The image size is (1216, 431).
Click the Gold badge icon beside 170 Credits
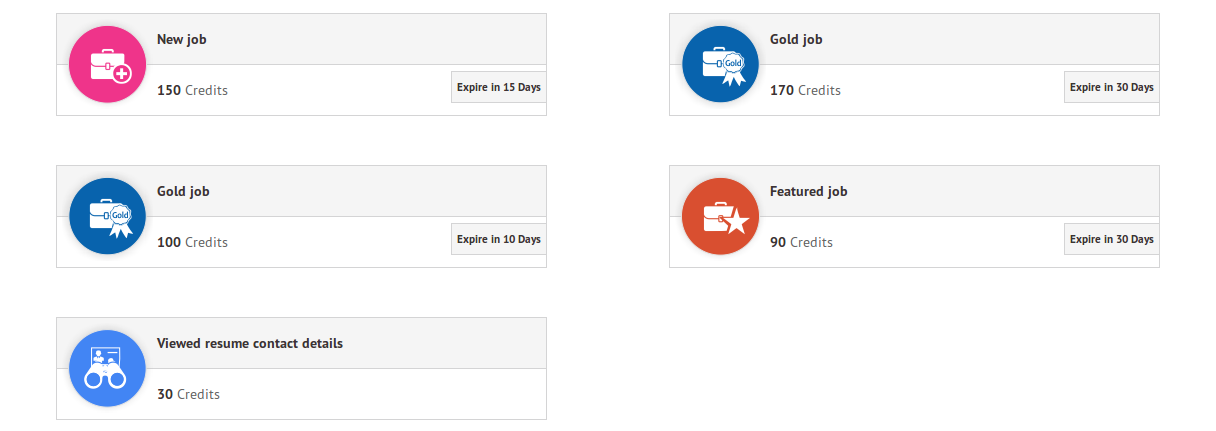pos(720,64)
